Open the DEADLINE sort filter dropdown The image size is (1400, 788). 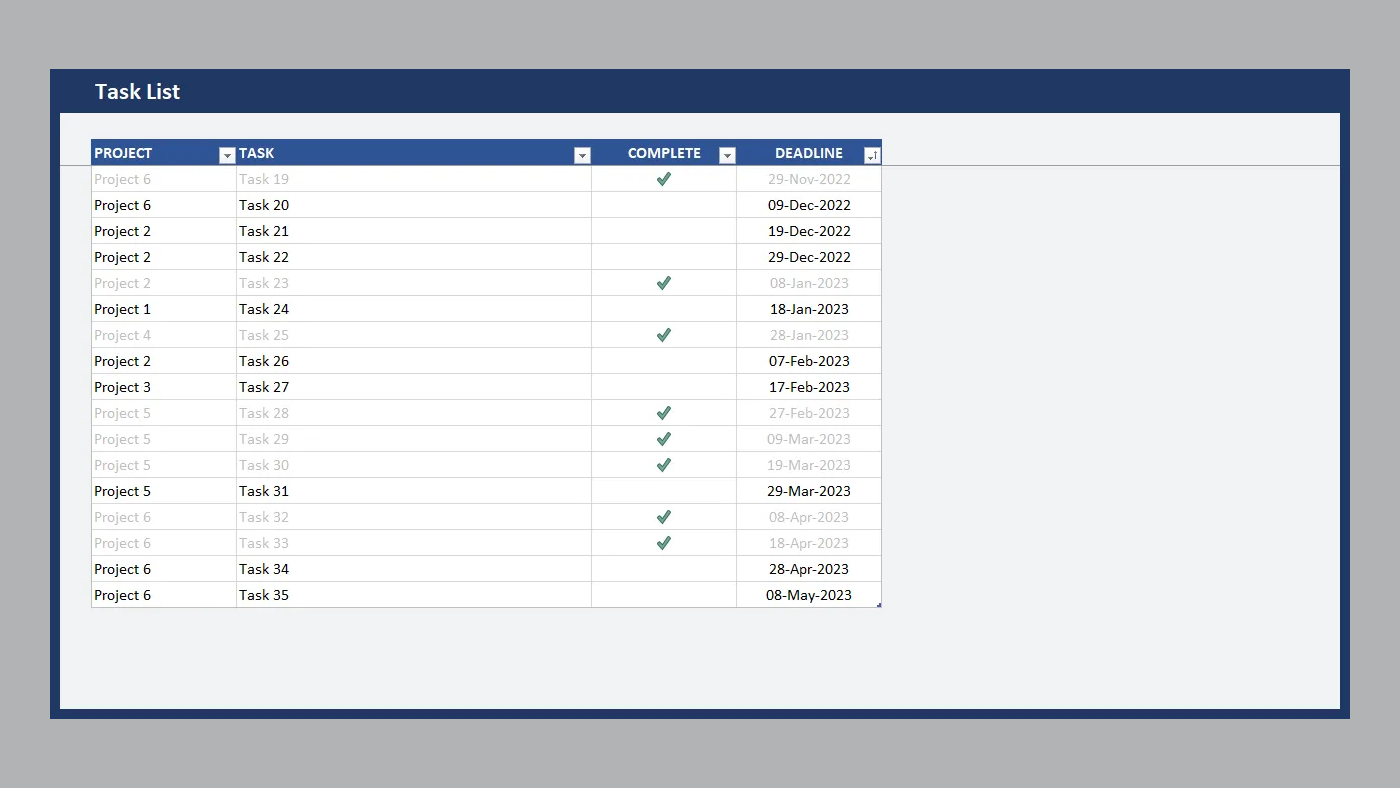872,155
